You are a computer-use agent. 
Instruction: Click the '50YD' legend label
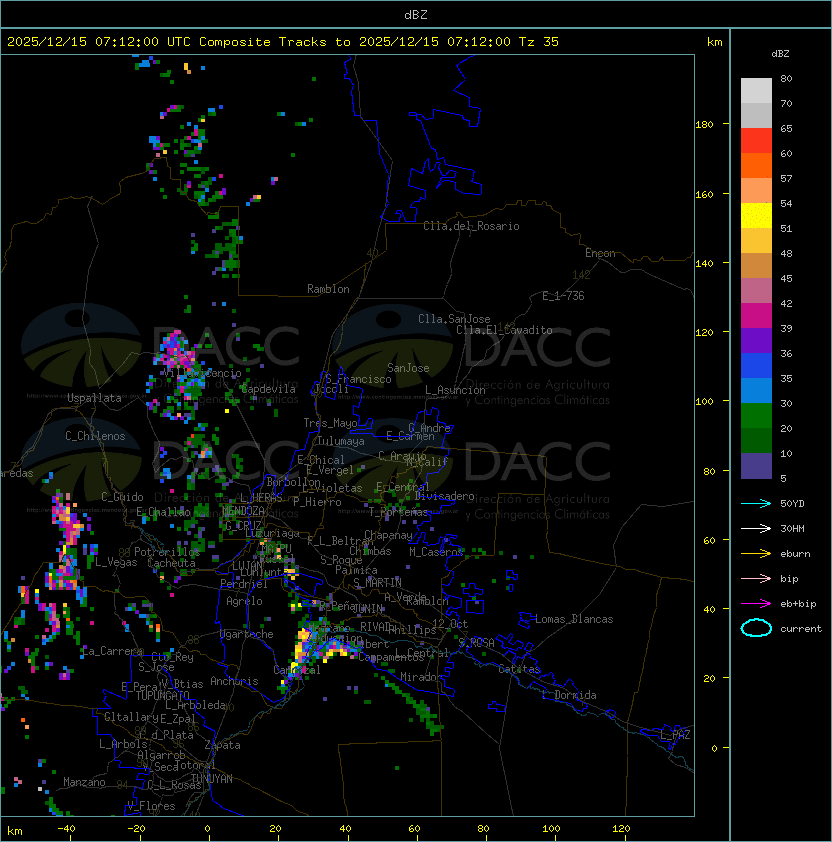(792, 504)
